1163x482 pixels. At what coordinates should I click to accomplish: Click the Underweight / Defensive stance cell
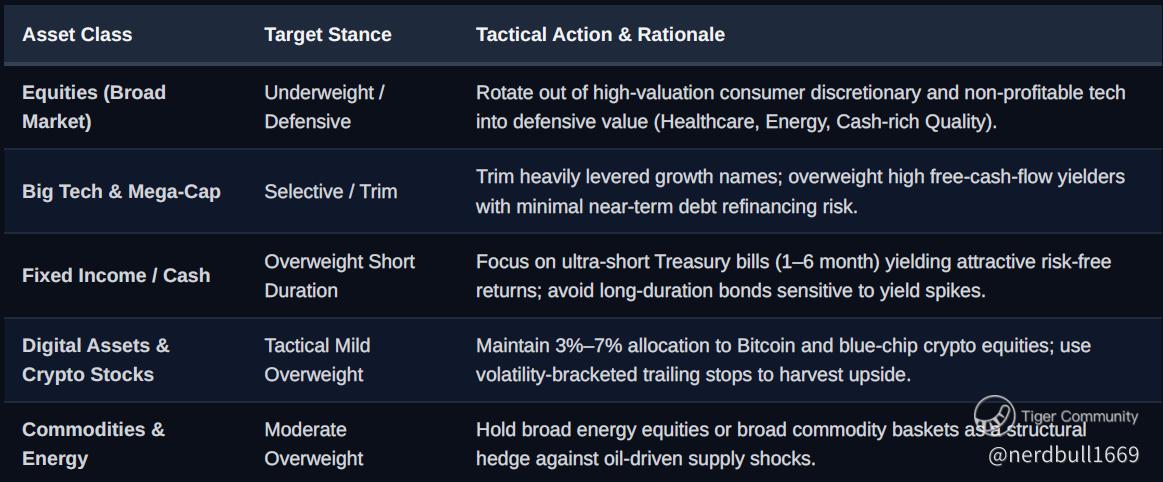click(324, 107)
